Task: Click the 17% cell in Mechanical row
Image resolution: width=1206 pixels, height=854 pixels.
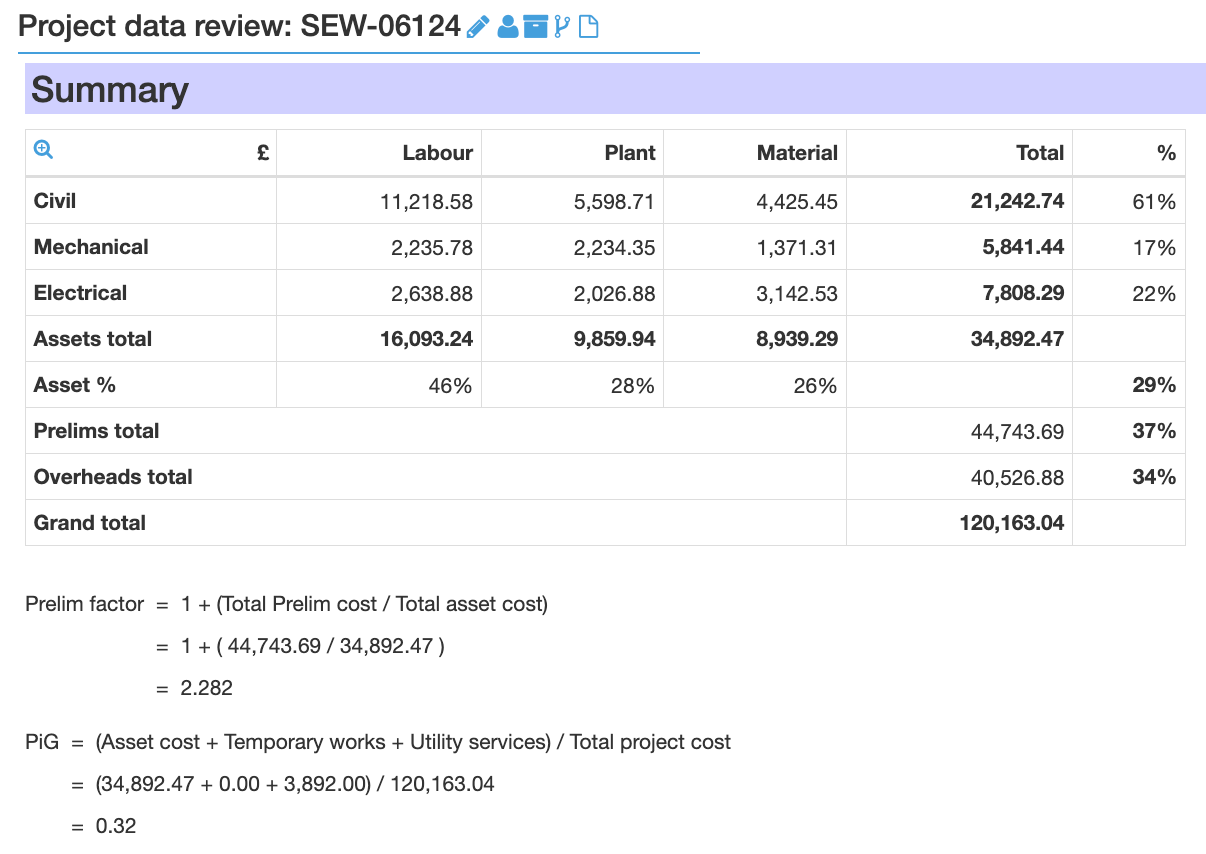Action: (x=1154, y=248)
